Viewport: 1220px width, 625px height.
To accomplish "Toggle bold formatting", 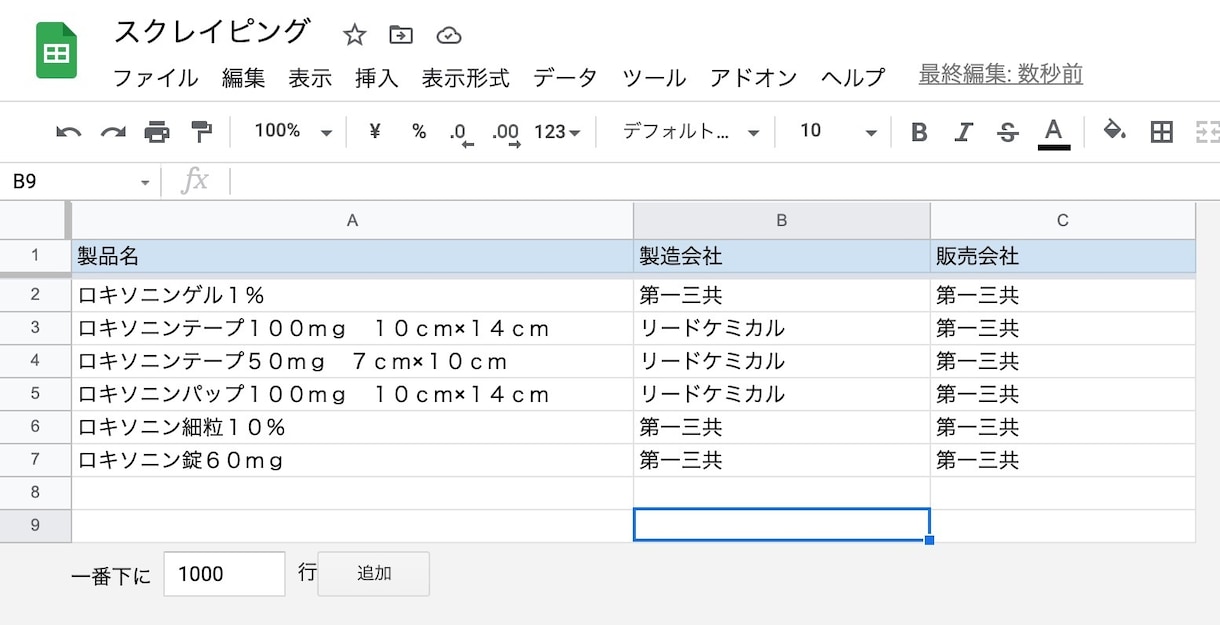I will 919,132.
